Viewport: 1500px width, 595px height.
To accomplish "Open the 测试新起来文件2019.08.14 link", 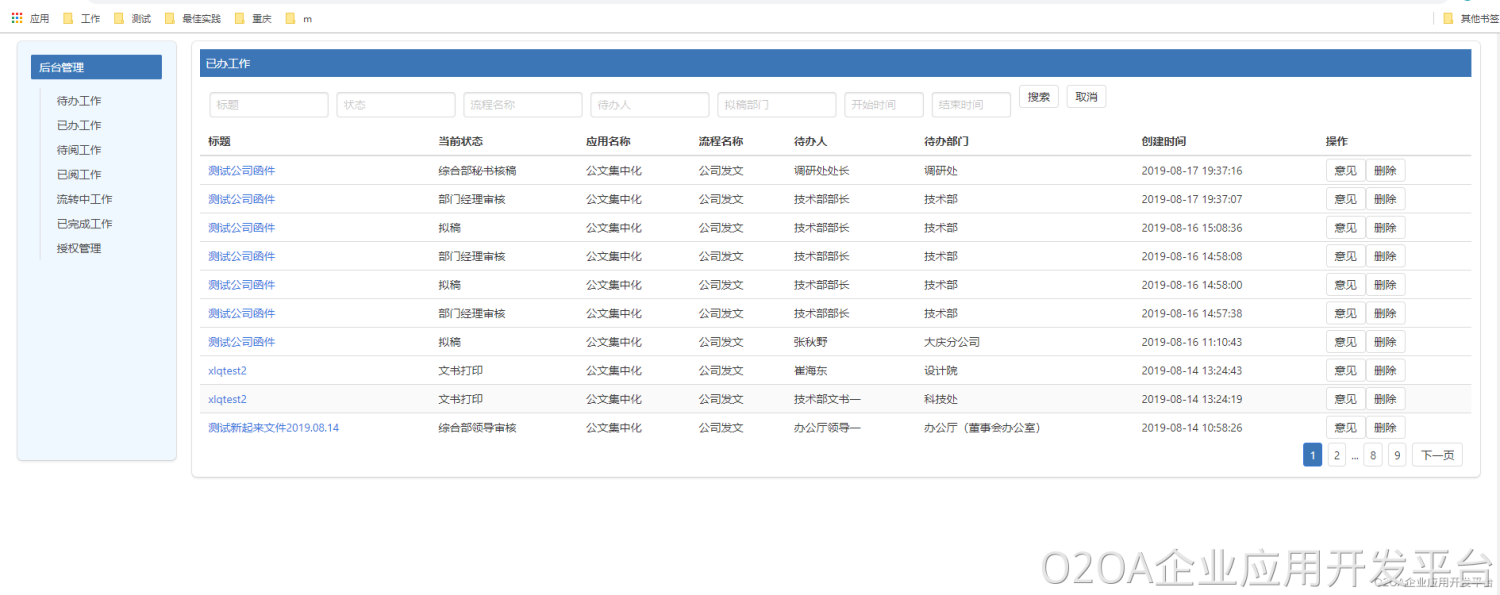I will tap(273, 428).
